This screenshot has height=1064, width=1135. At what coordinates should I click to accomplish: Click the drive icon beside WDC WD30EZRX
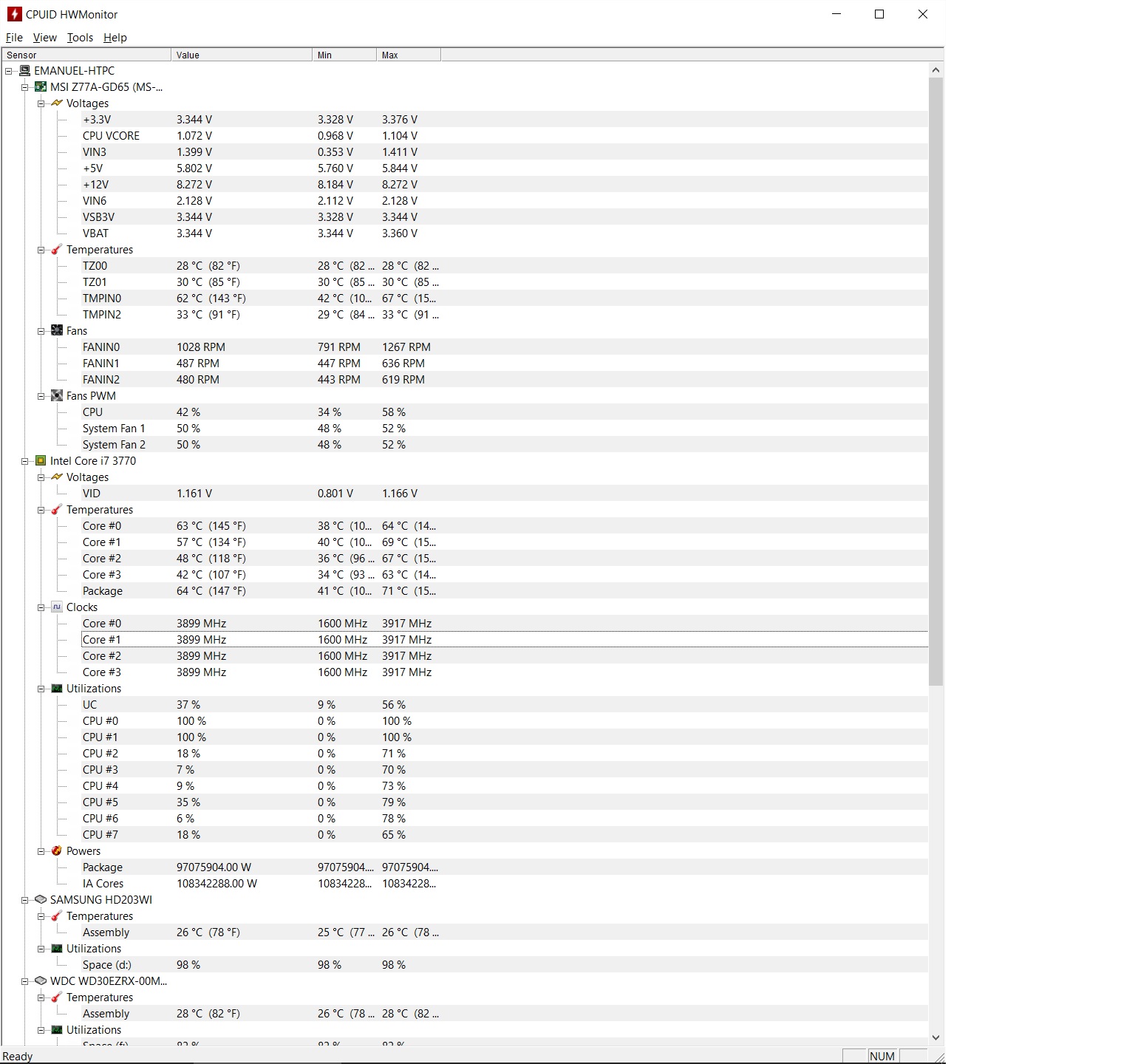41,981
